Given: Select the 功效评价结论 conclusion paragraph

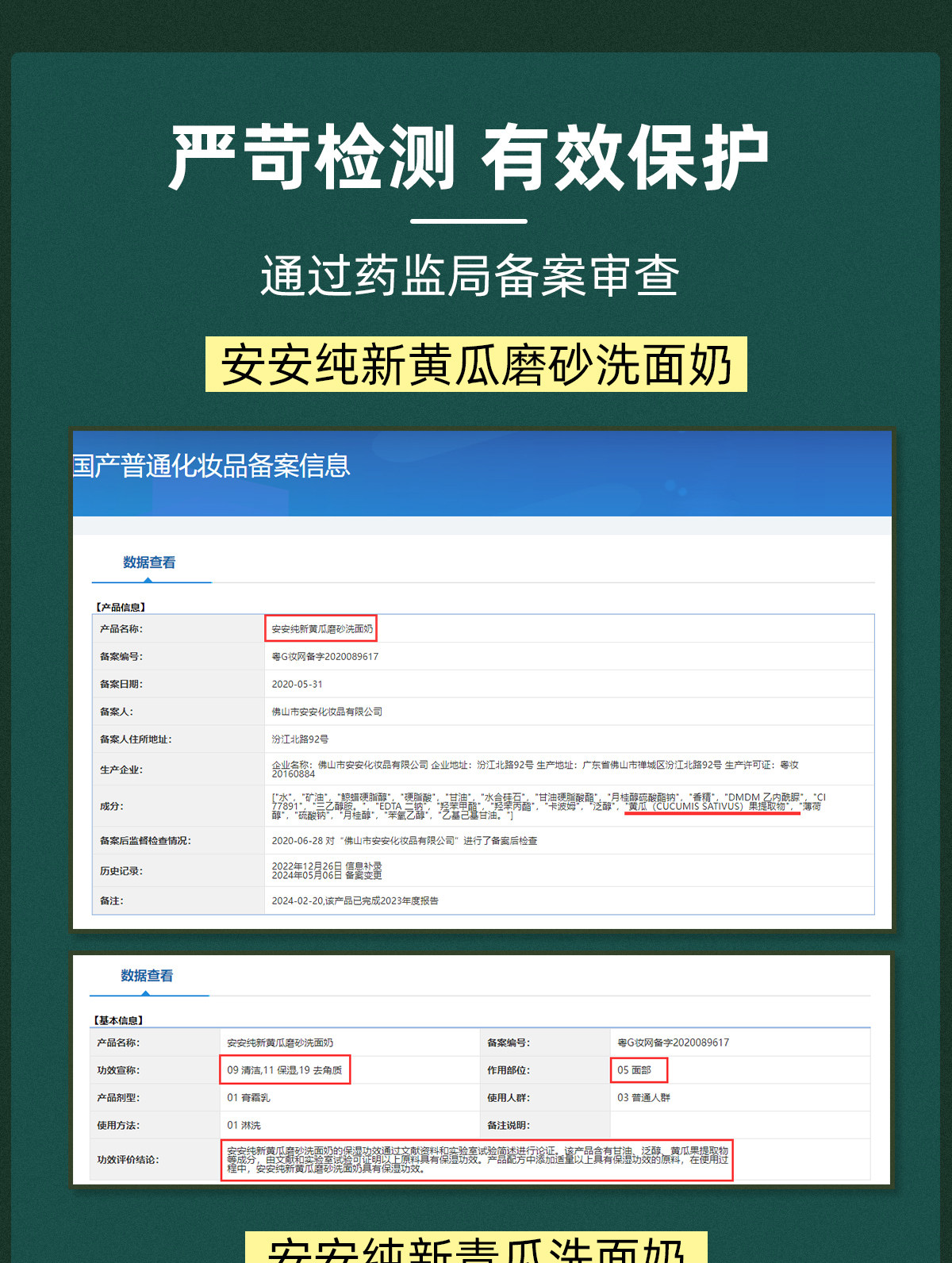Looking at the screenshot, I should pyautogui.click(x=478, y=1160).
